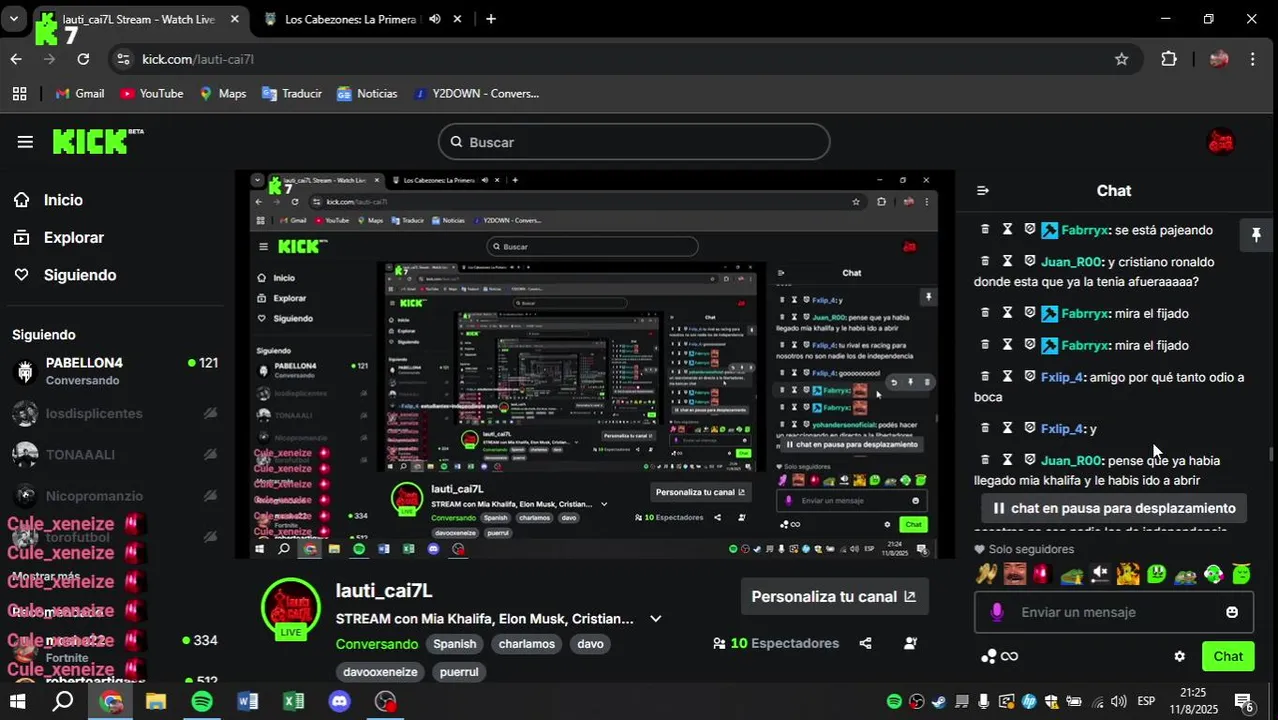Bookmark this page with star icon

click(x=1122, y=59)
